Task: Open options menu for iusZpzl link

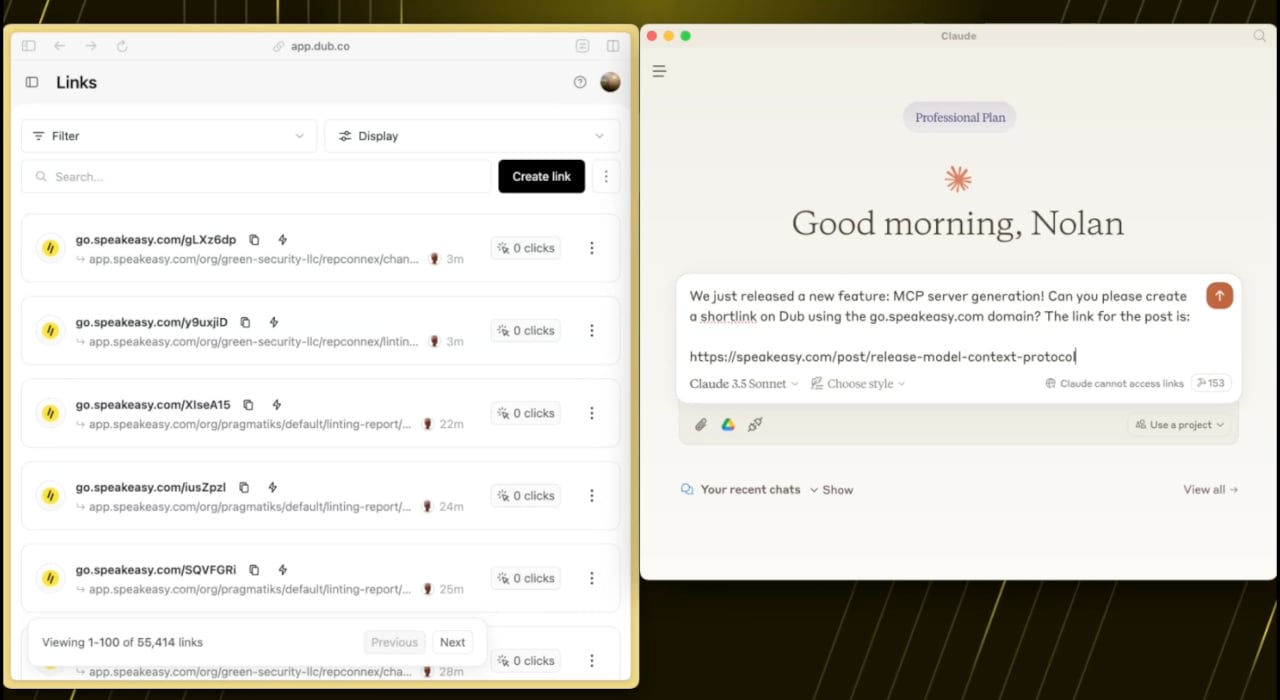Action: click(x=592, y=495)
